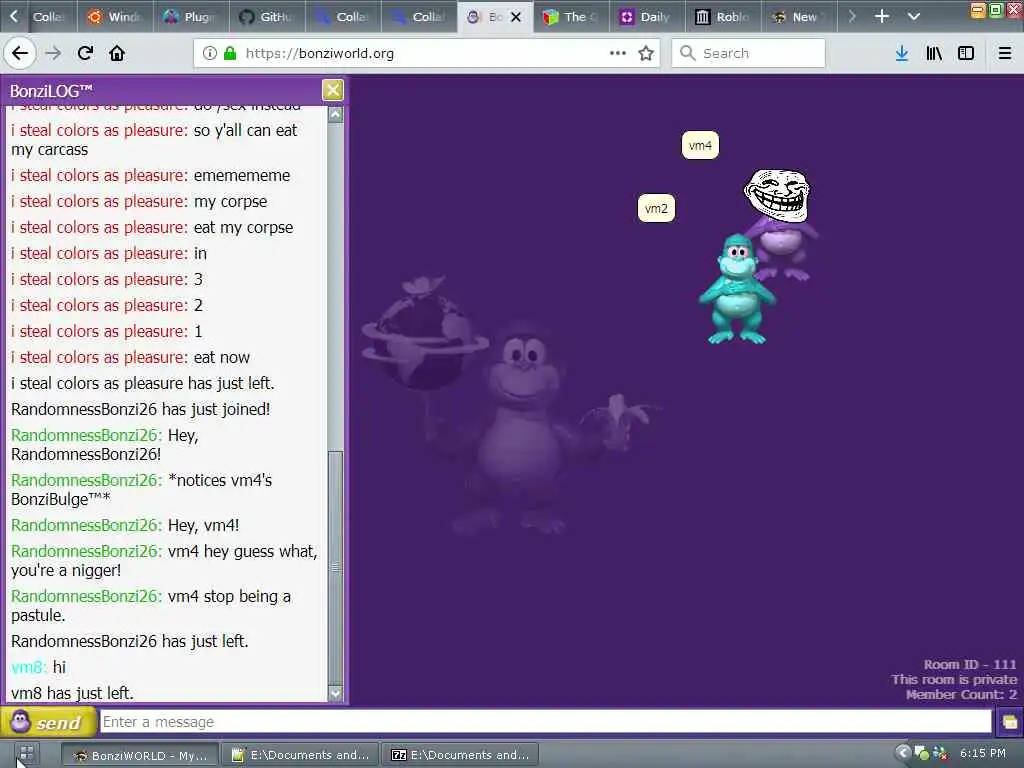Viewport: 1024px width, 768px height.
Task: Click the vm4 name label
Action: tap(700, 145)
